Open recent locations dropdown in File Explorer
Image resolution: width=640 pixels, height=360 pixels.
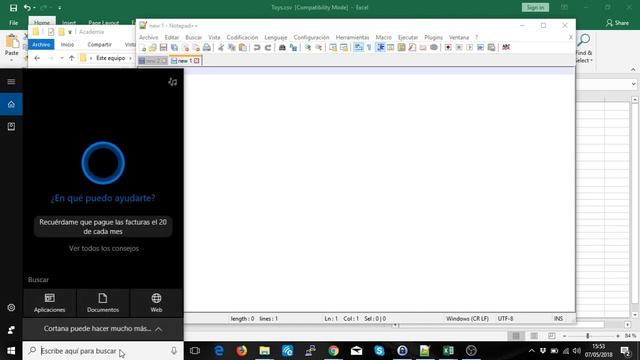(x=62, y=58)
